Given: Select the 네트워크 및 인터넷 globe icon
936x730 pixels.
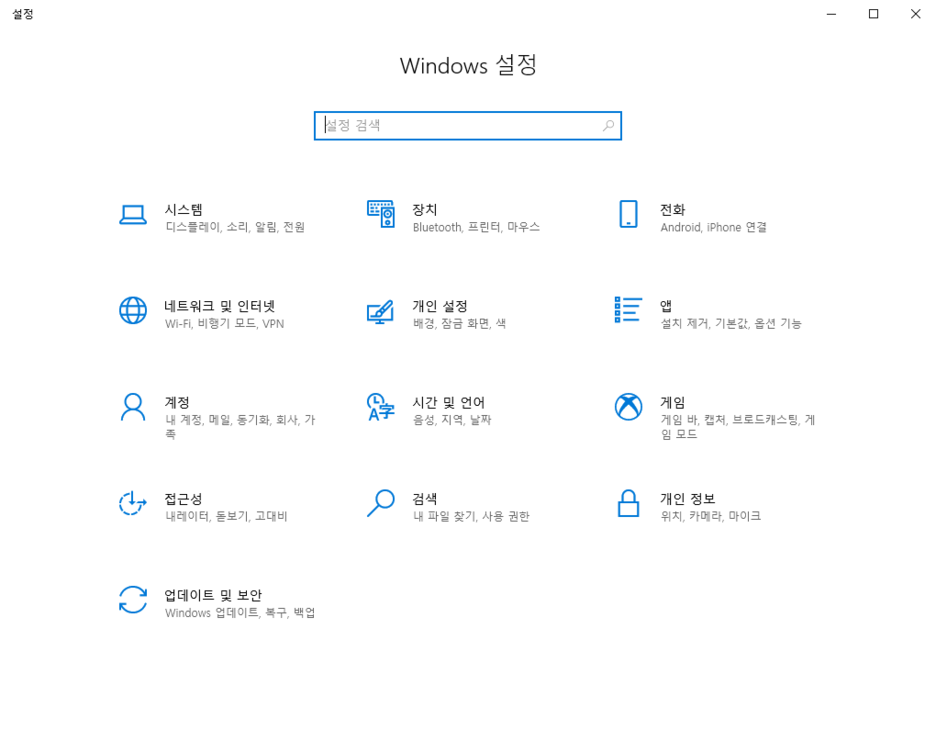Looking at the screenshot, I should click(133, 310).
